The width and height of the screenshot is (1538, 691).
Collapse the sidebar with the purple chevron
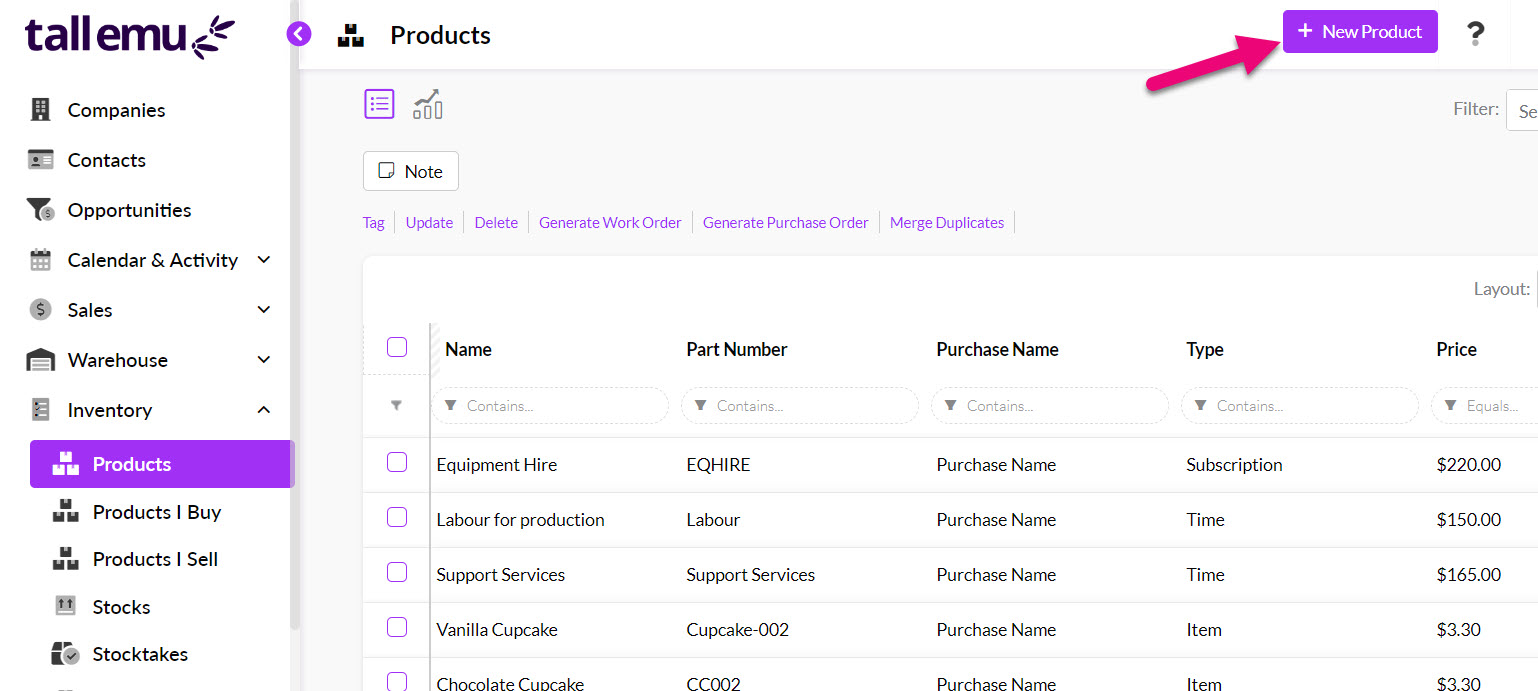(x=298, y=34)
